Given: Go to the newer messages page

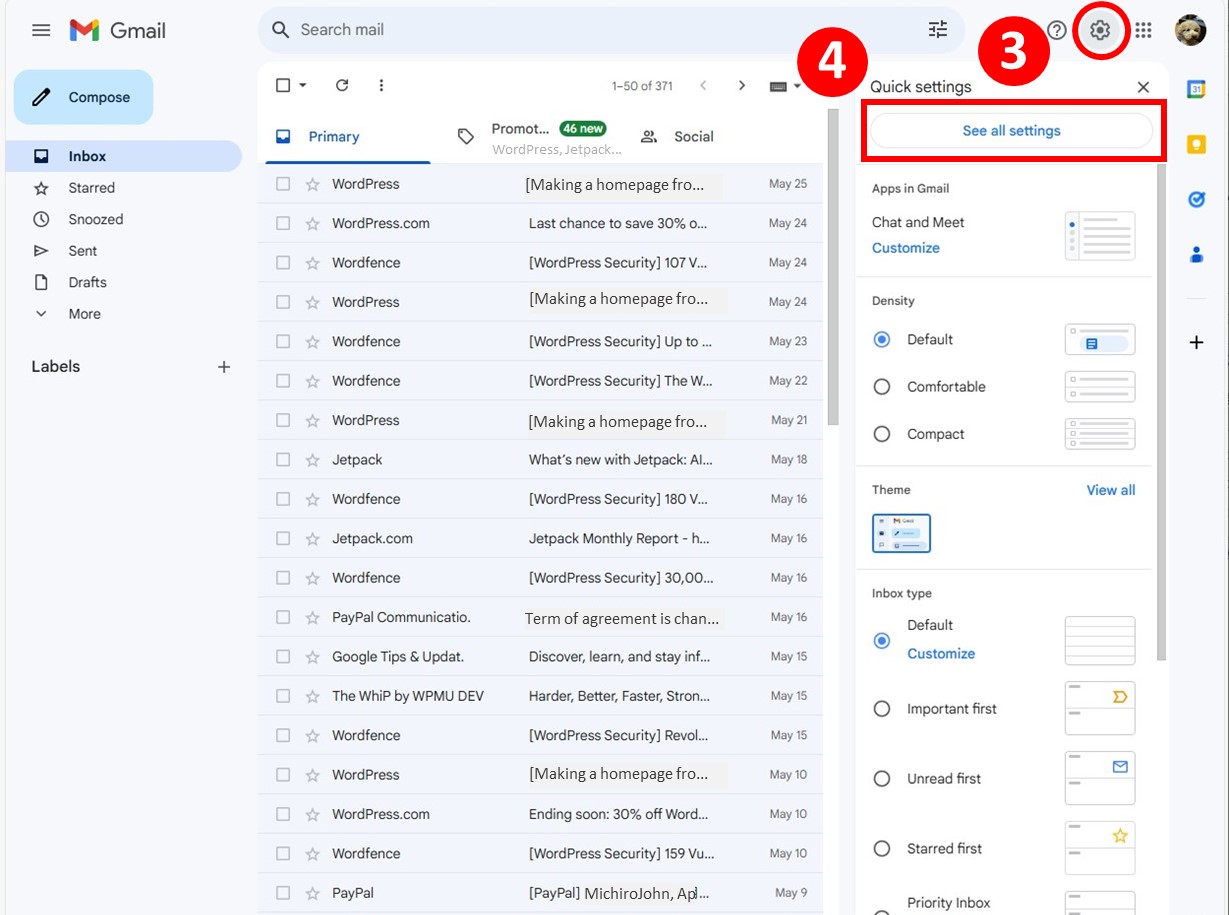Looking at the screenshot, I should click(x=703, y=86).
